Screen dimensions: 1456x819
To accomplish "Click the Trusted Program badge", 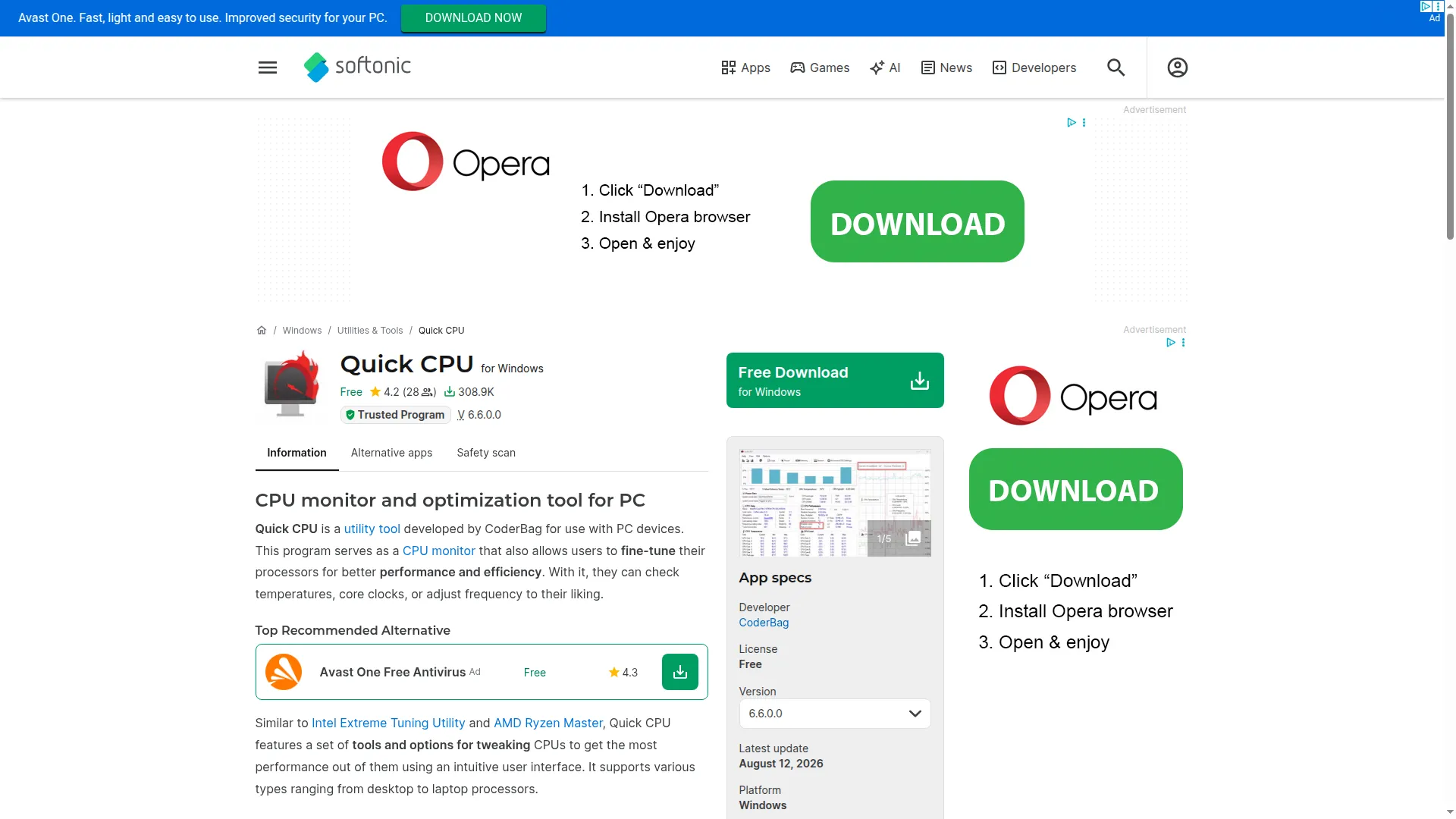I will (395, 415).
